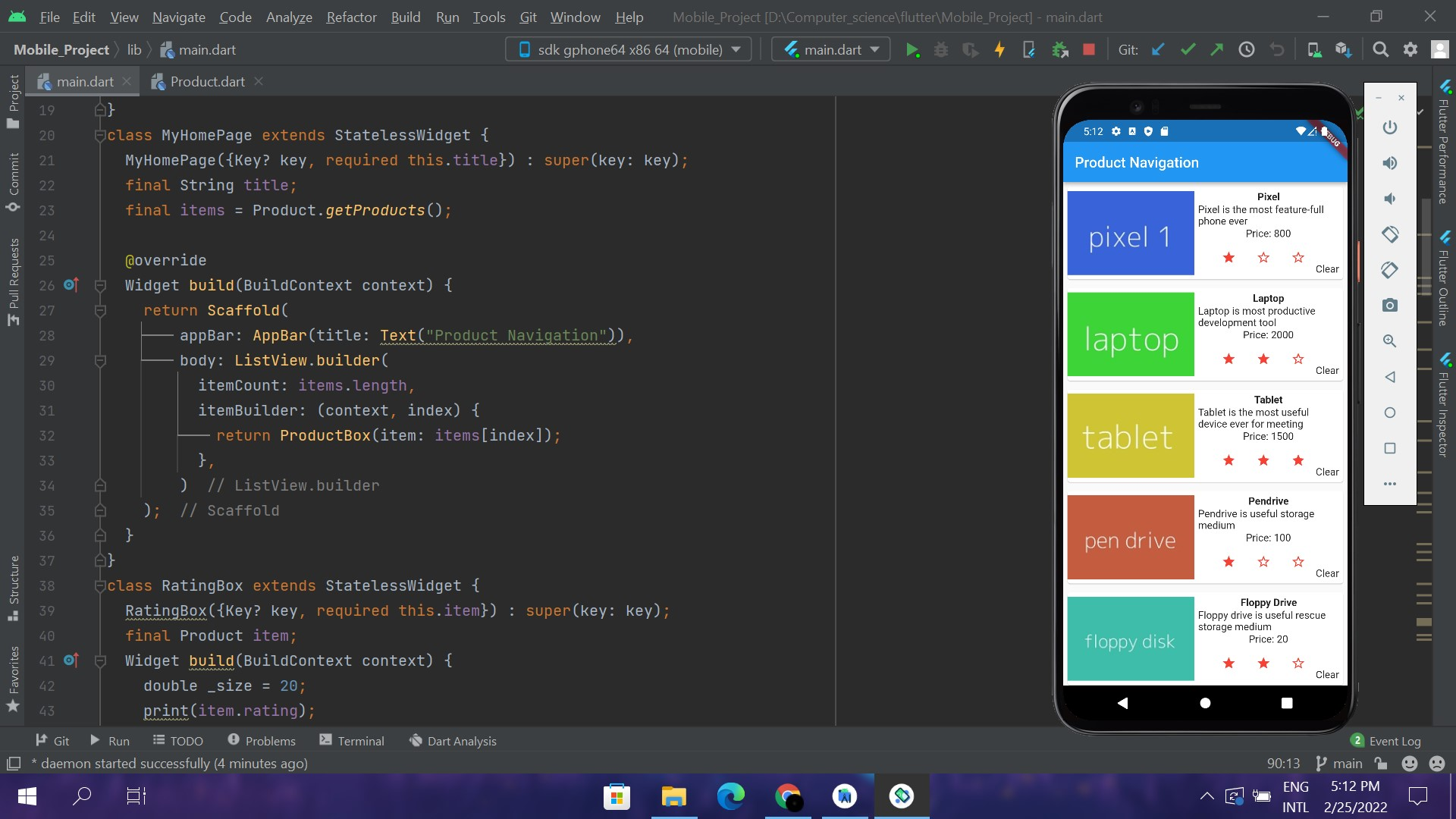Push commits with the green arrow icon
This screenshot has height=819, width=1456.
pos(1216,50)
